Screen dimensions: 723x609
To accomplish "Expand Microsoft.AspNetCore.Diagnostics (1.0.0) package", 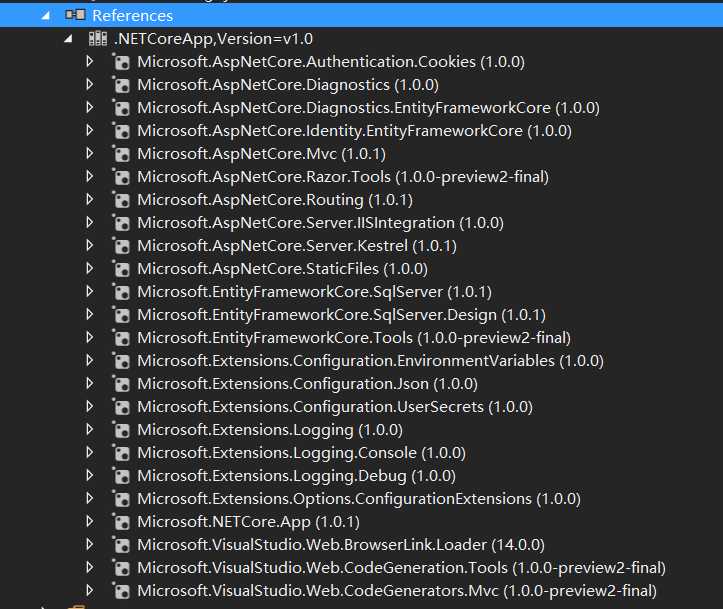I will 90,84.
